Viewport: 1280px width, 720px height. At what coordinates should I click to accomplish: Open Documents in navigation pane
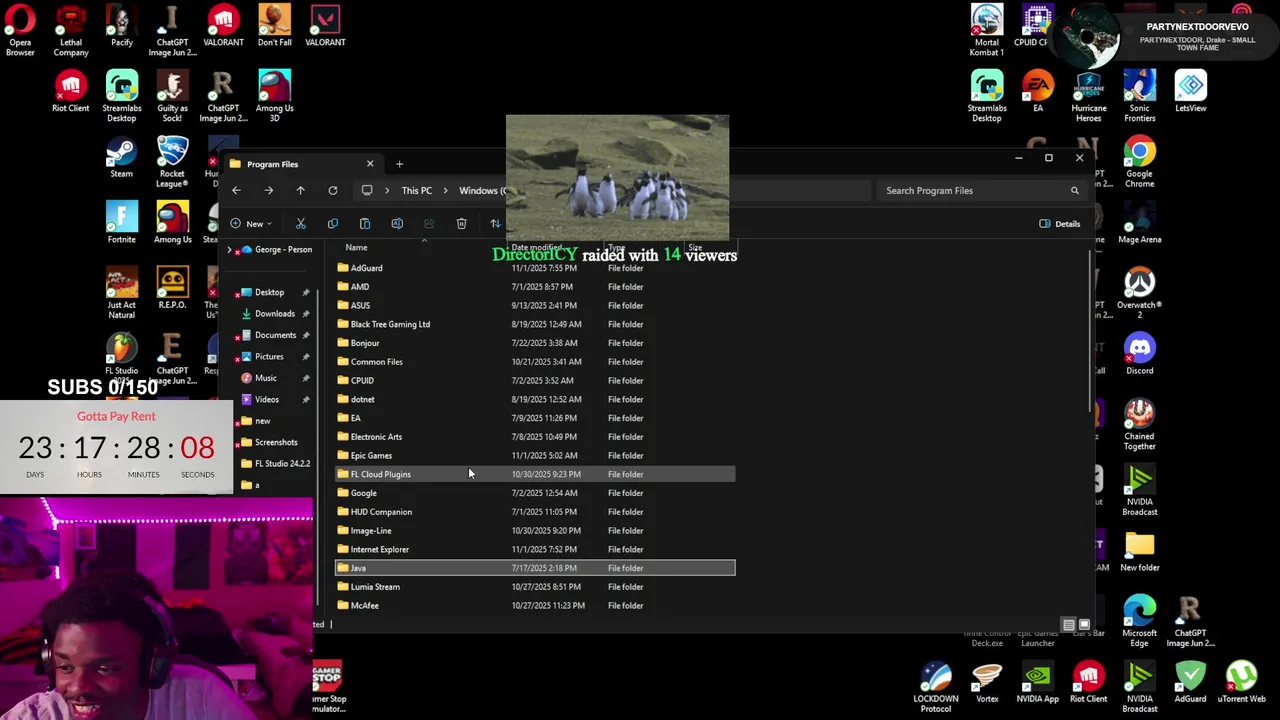pyautogui.click(x=275, y=336)
